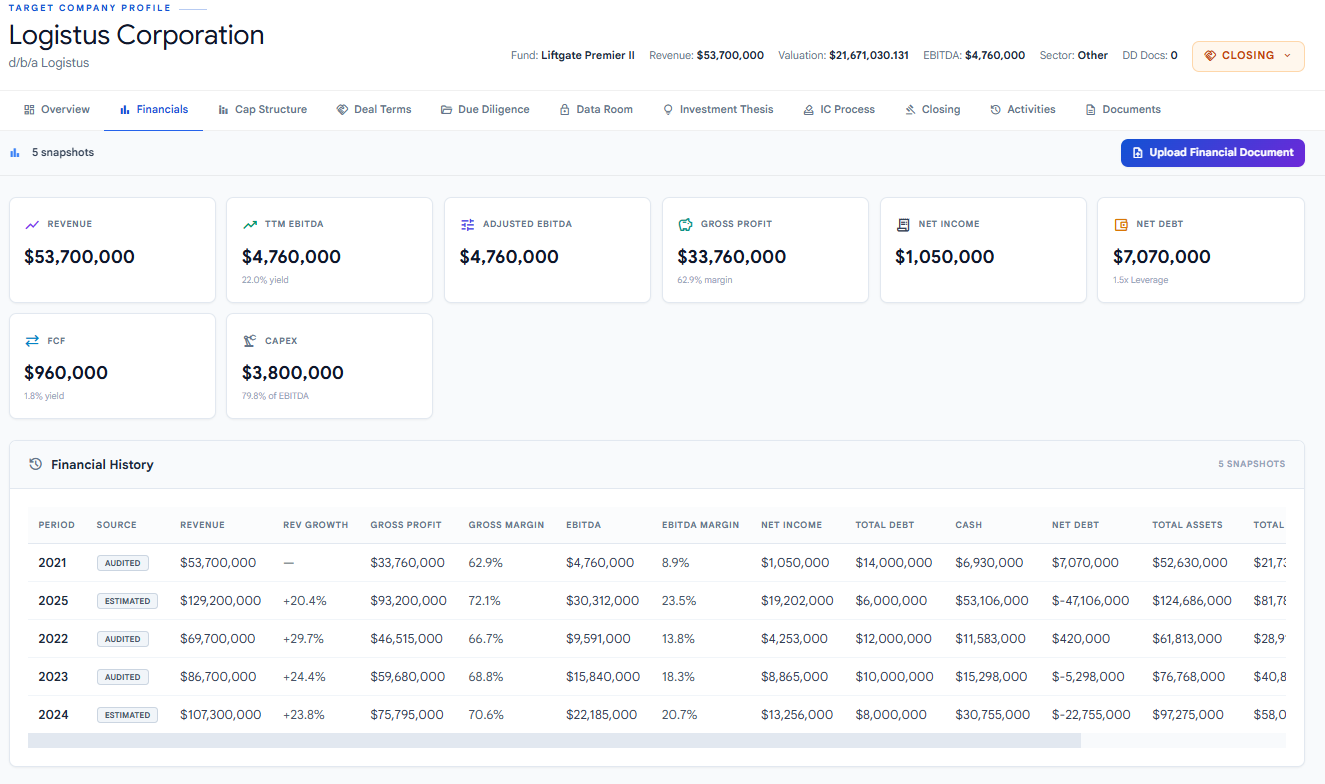The width and height of the screenshot is (1325, 784).
Task: Click the FCF arrows icon
Action: 32,341
